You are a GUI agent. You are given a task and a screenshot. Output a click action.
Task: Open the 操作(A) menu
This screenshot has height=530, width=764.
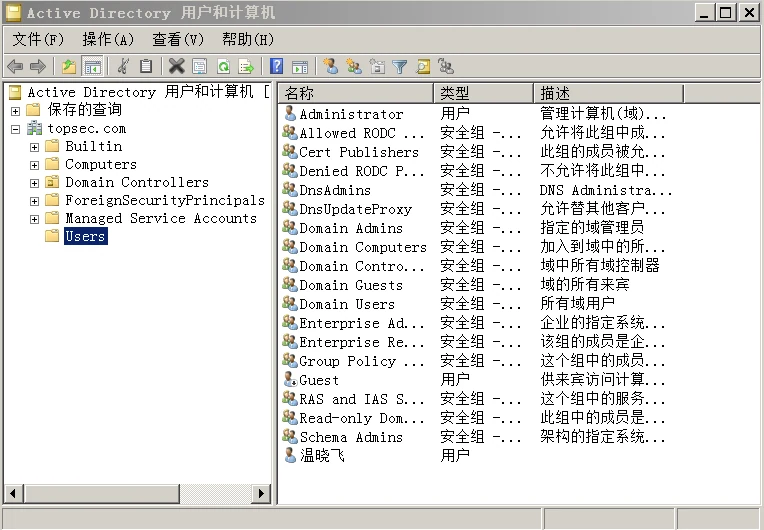(x=108, y=39)
